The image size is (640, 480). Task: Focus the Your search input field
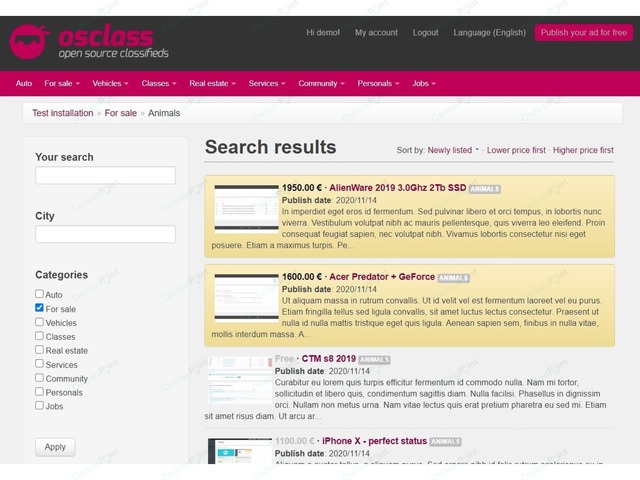pos(105,176)
